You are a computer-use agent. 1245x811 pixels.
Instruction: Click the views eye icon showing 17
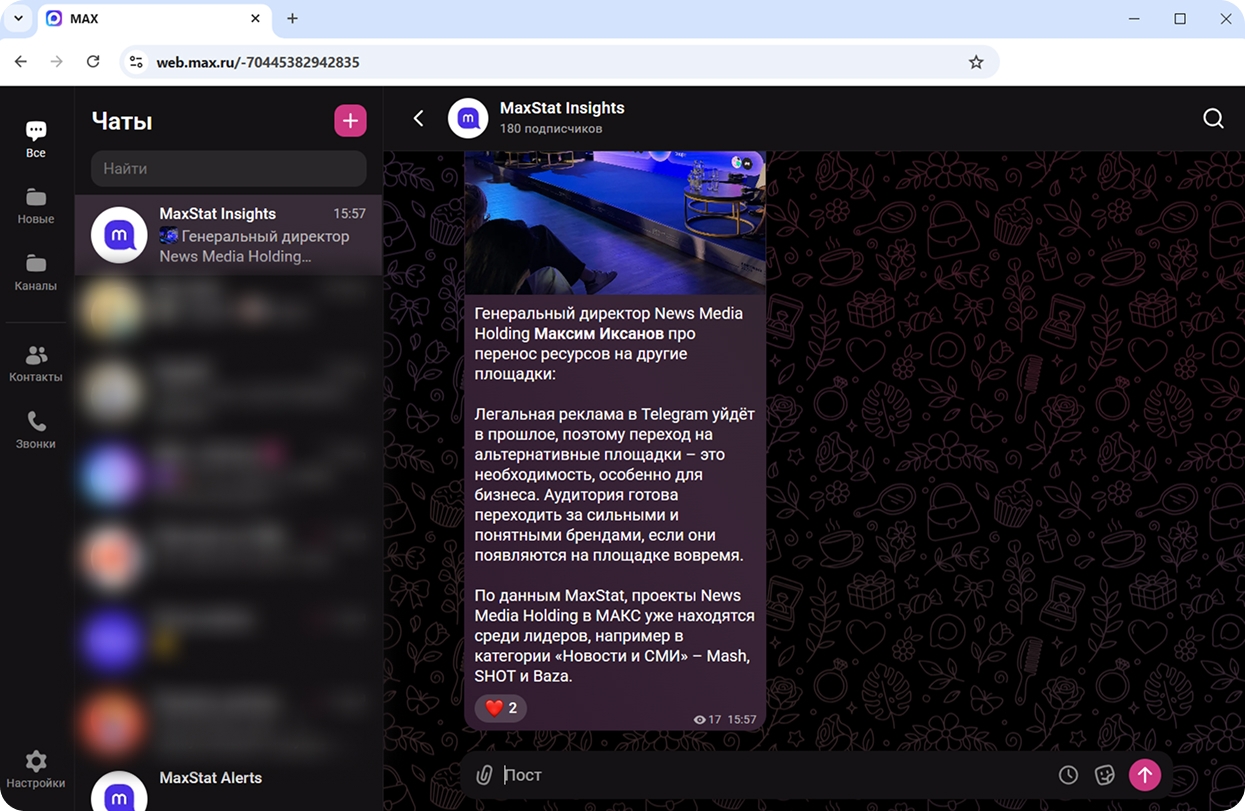pyautogui.click(x=700, y=720)
